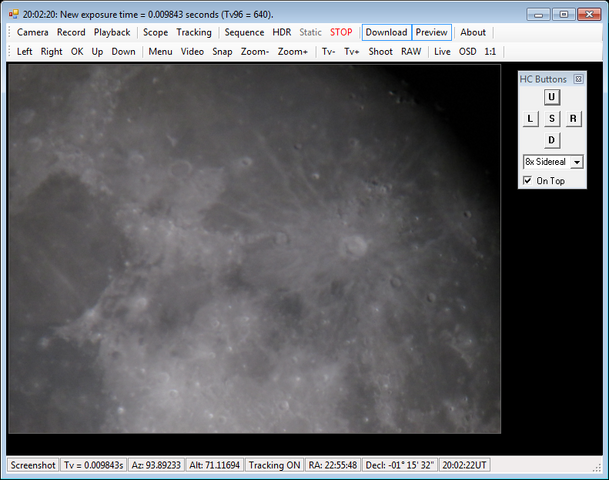Minimize the application window
This screenshot has width=609, height=480.
coord(538,14)
